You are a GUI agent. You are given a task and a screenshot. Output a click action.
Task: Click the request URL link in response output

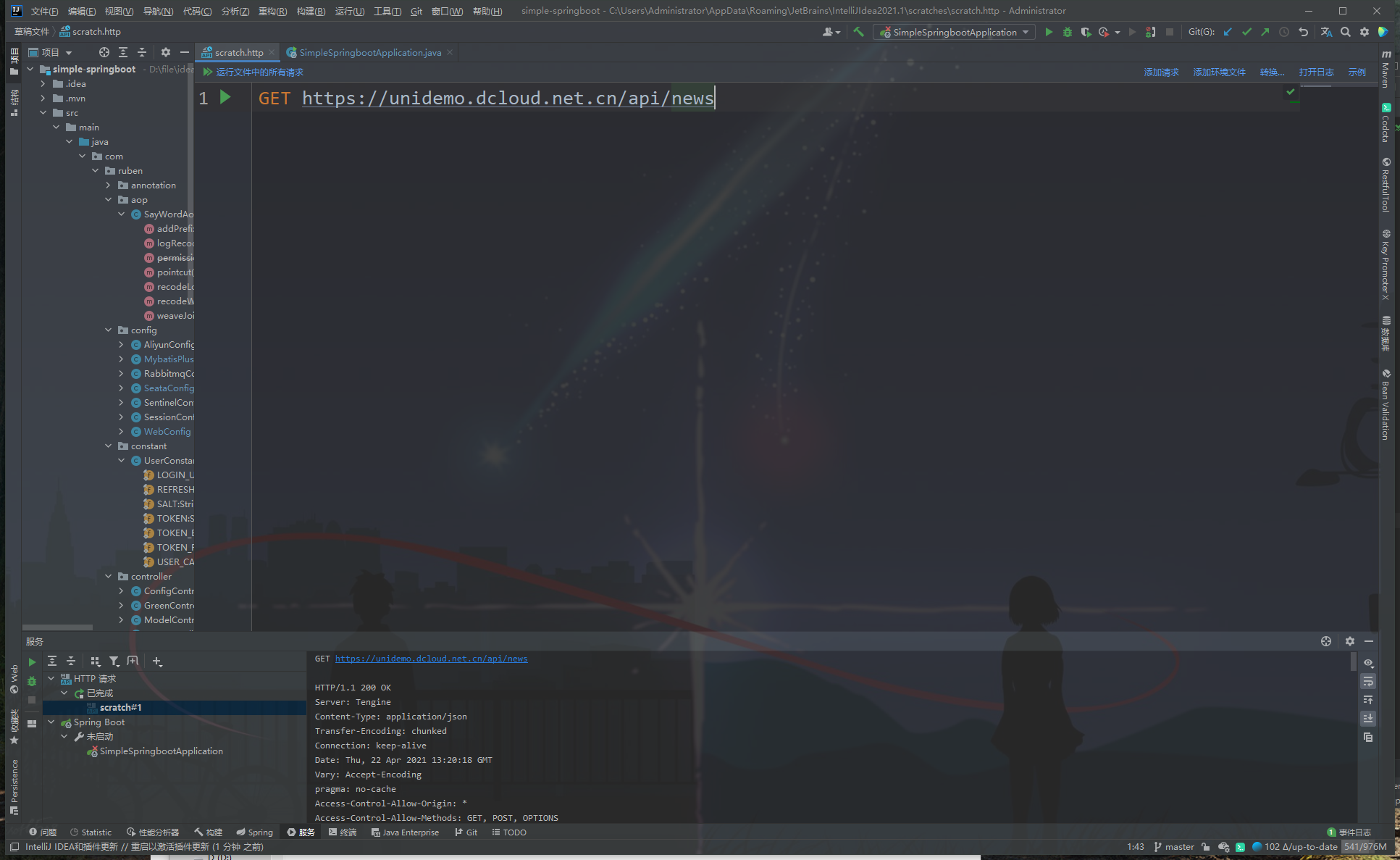click(x=431, y=659)
